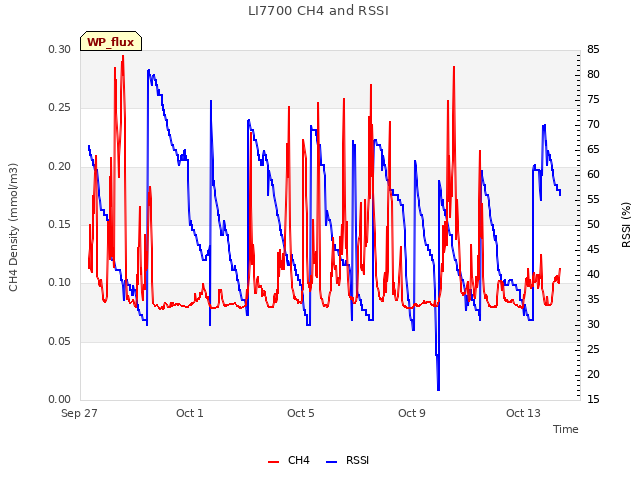Click the Oct 5 date tick label

301,413
